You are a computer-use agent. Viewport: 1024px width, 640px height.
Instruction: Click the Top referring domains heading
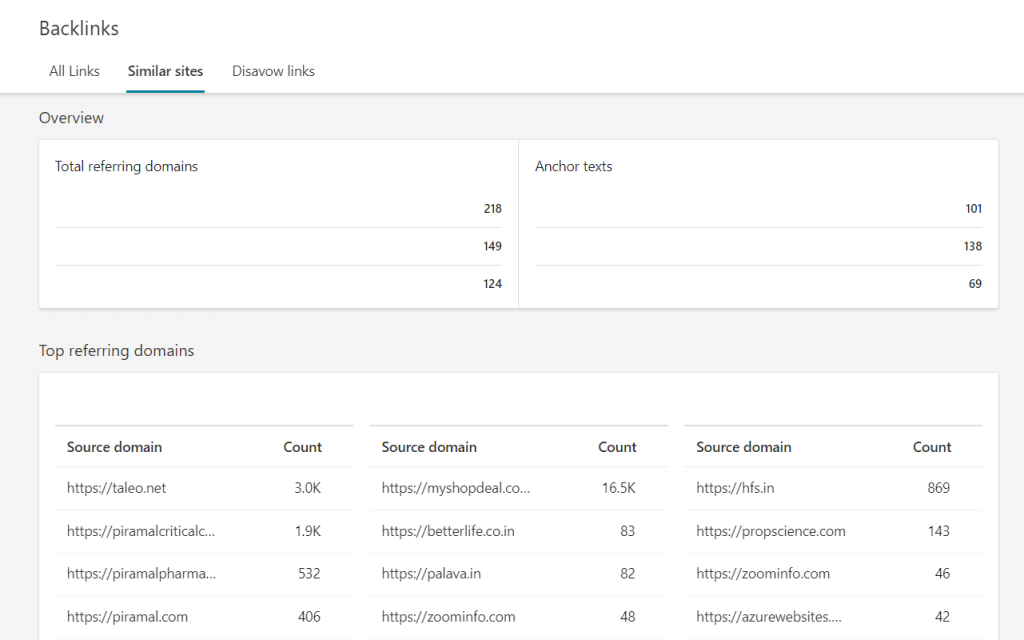click(x=116, y=351)
